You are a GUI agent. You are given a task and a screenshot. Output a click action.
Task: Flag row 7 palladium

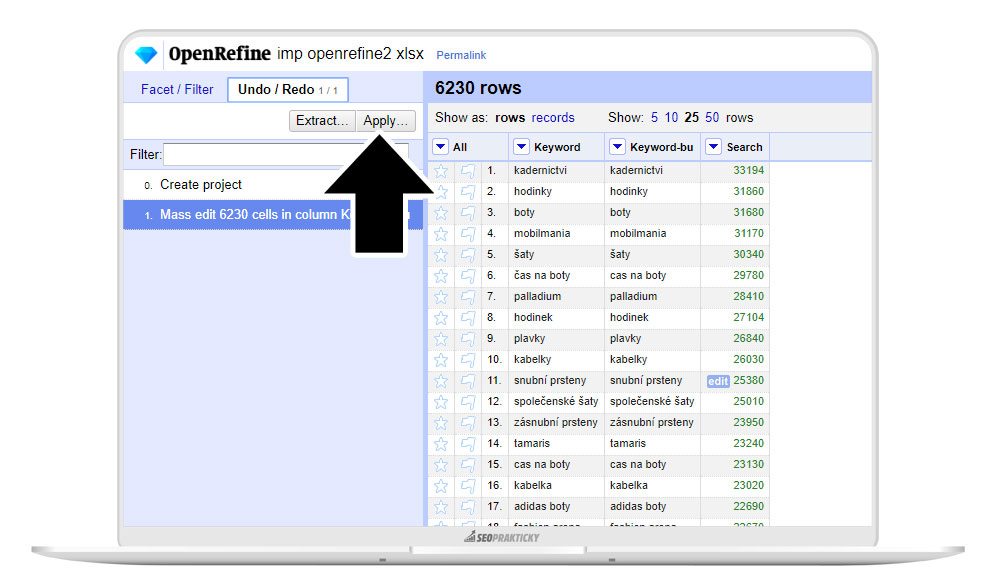(x=467, y=297)
